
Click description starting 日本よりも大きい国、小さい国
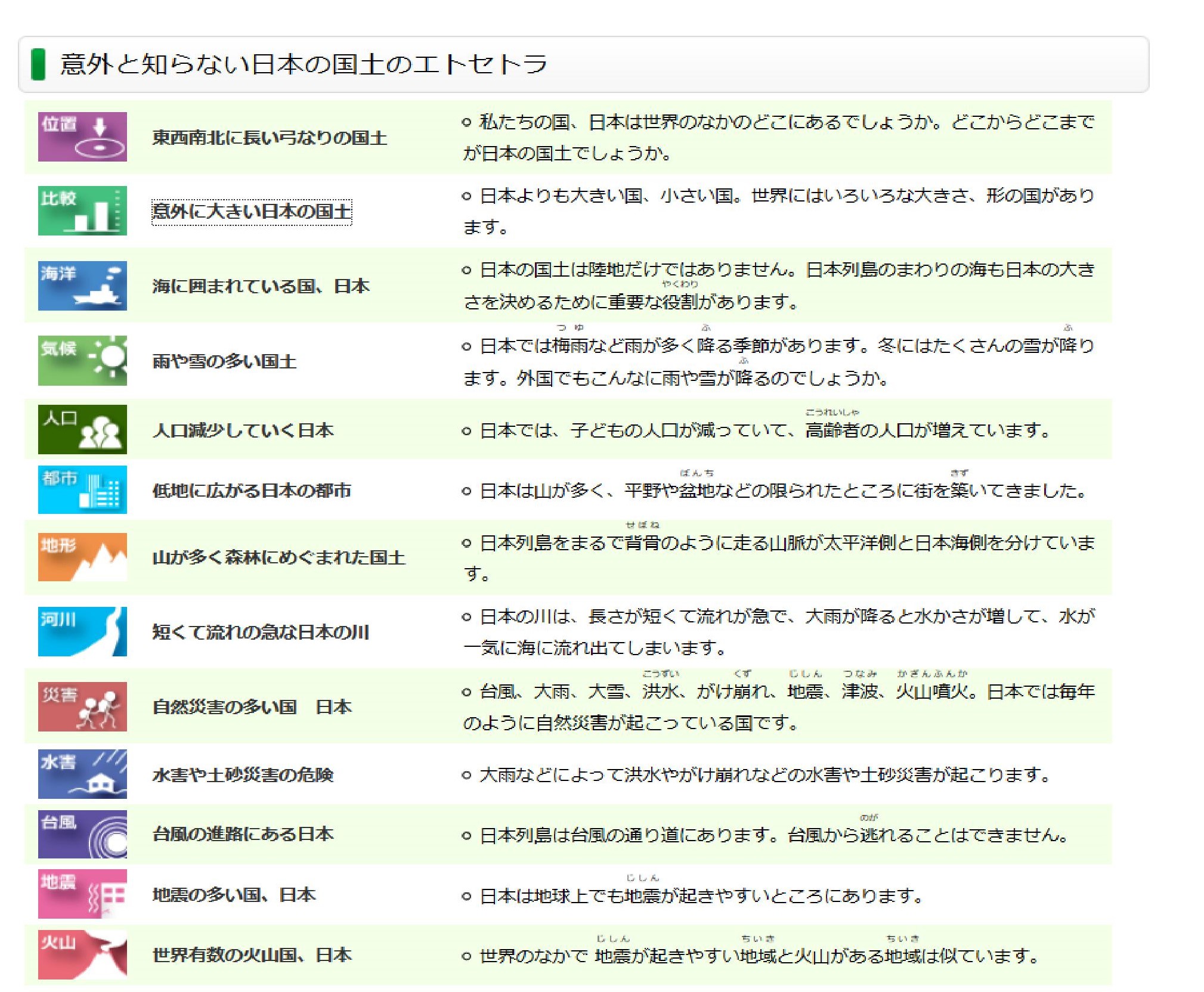779,211
